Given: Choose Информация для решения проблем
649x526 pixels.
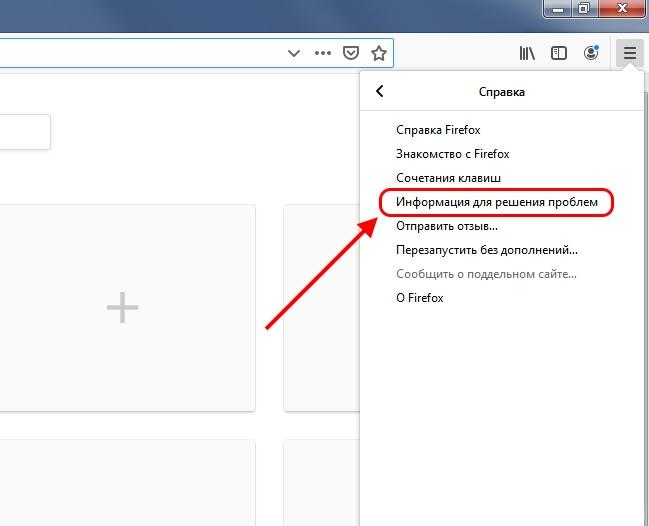Looking at the screenshot, I should [x=502, y=202].
